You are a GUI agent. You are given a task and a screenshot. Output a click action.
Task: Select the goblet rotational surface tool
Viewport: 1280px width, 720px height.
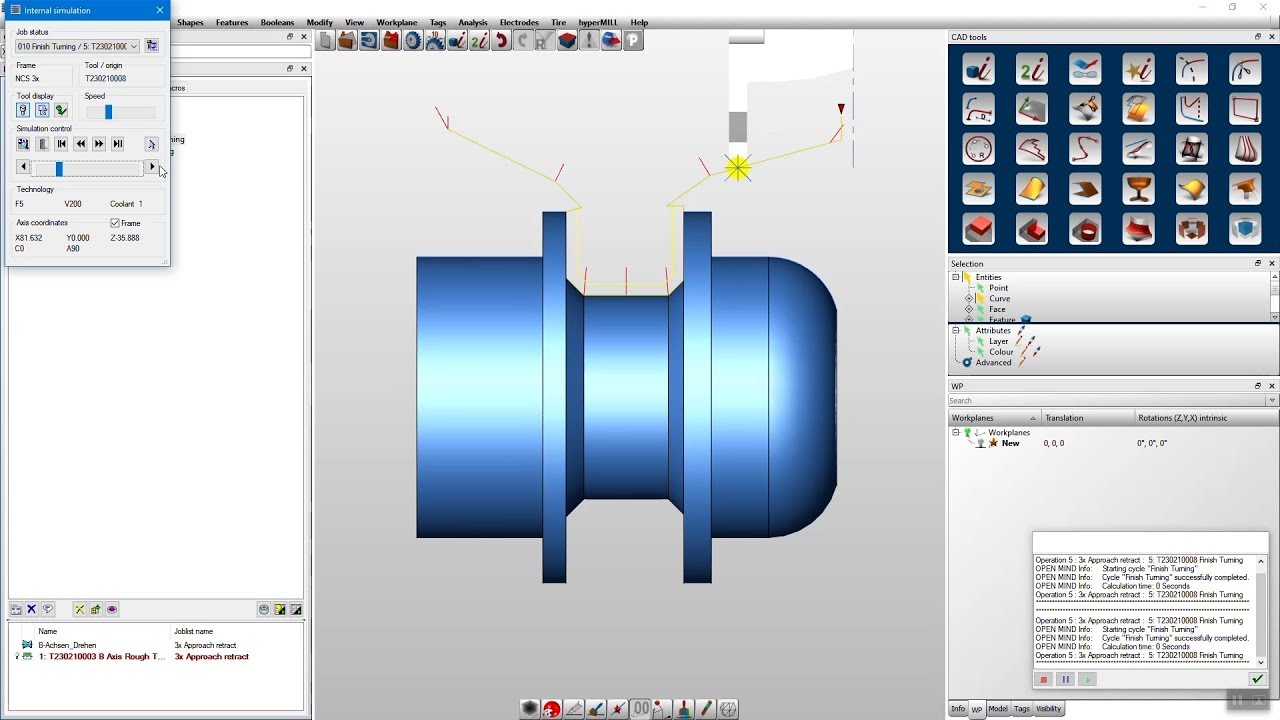1138,189
